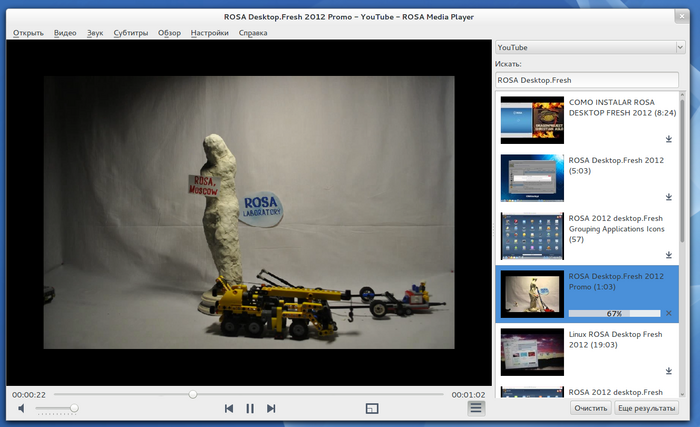Click title 'Linux ROSA Desktop Fresh 2012 (19:03)'
700x427 pixels.
(615, 339)
